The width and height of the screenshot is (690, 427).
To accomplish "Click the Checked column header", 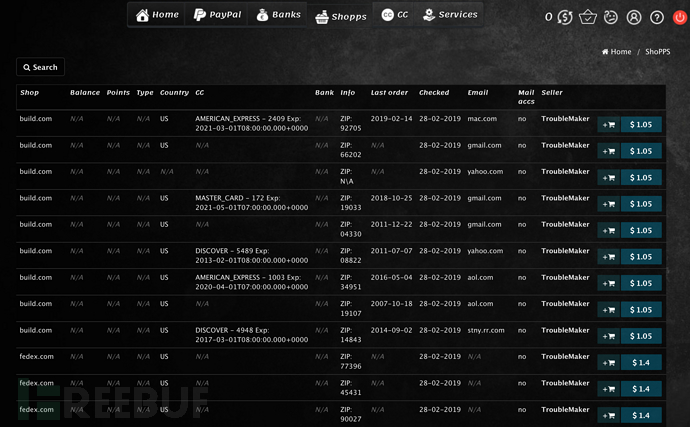I will coord(434,92).
